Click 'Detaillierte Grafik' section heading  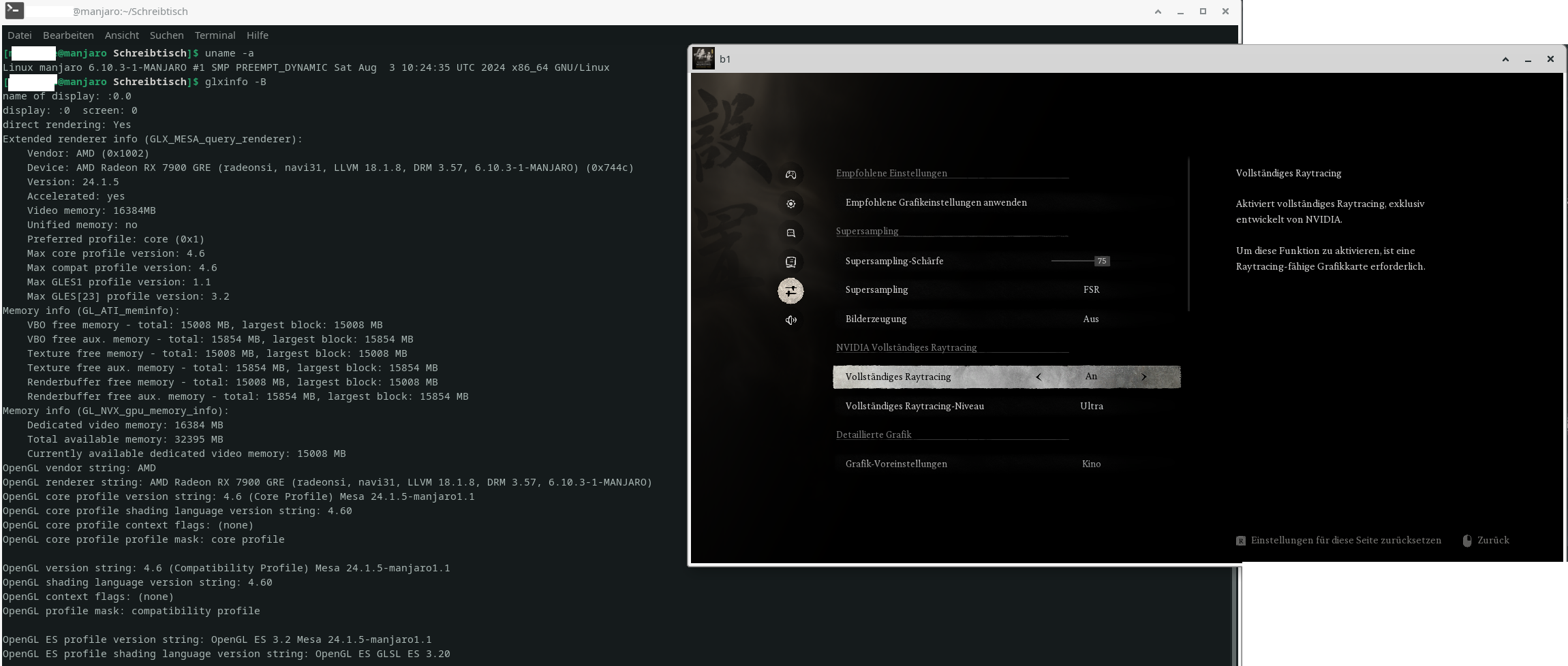(874, 434)
